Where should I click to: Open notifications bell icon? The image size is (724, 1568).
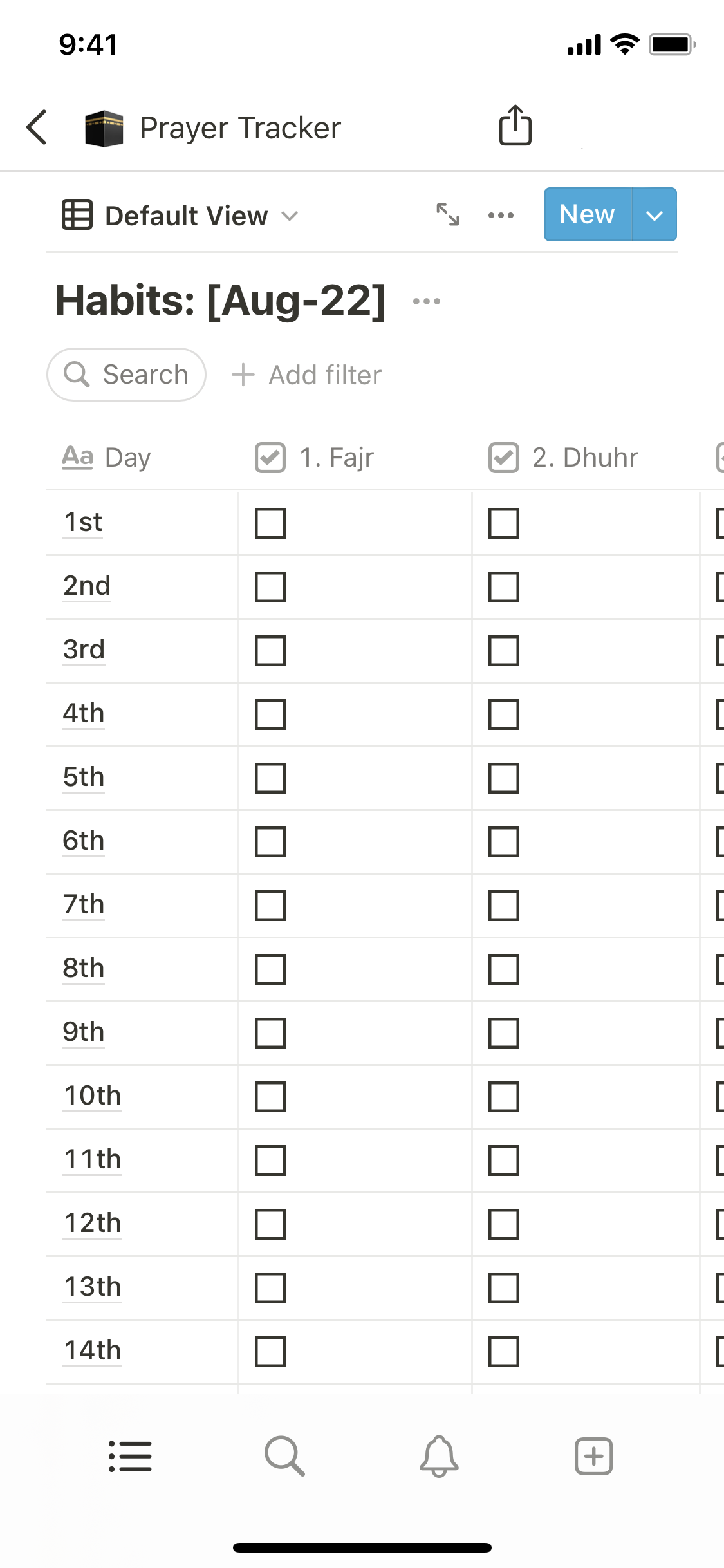point(439,1456)
